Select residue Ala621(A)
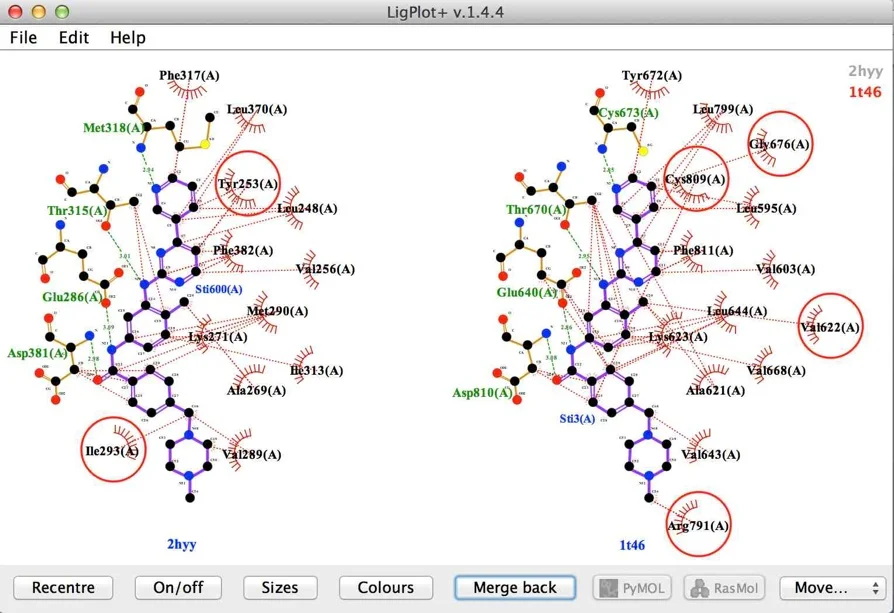 (715, 391)
